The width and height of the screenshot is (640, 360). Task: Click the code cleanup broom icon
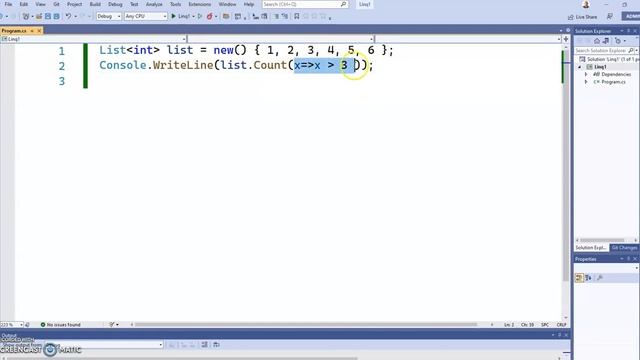click(x=112, y=325)
